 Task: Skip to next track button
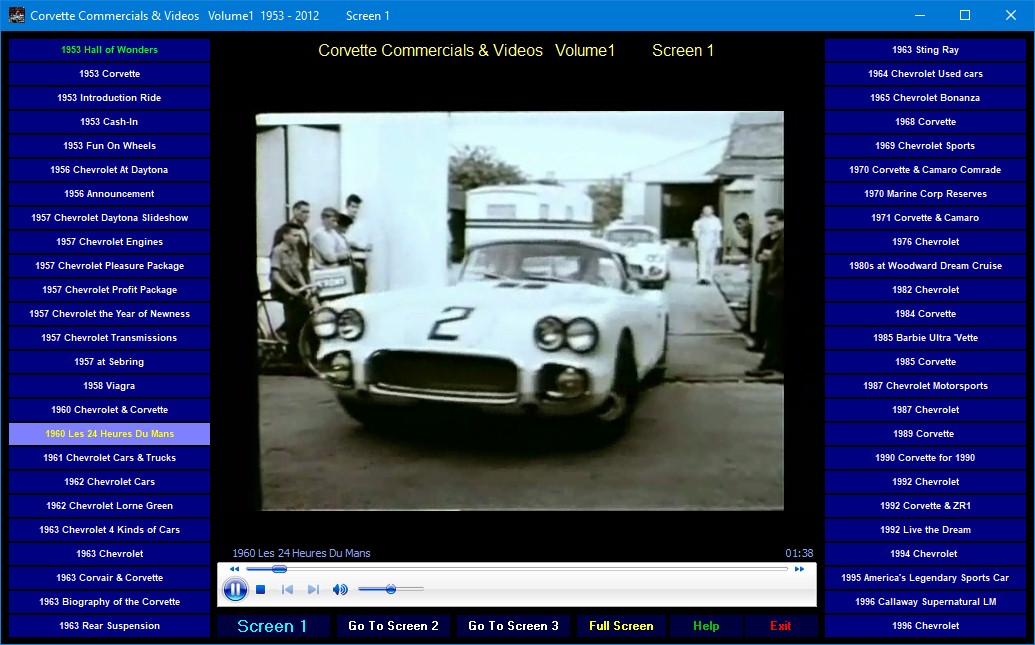313,590
